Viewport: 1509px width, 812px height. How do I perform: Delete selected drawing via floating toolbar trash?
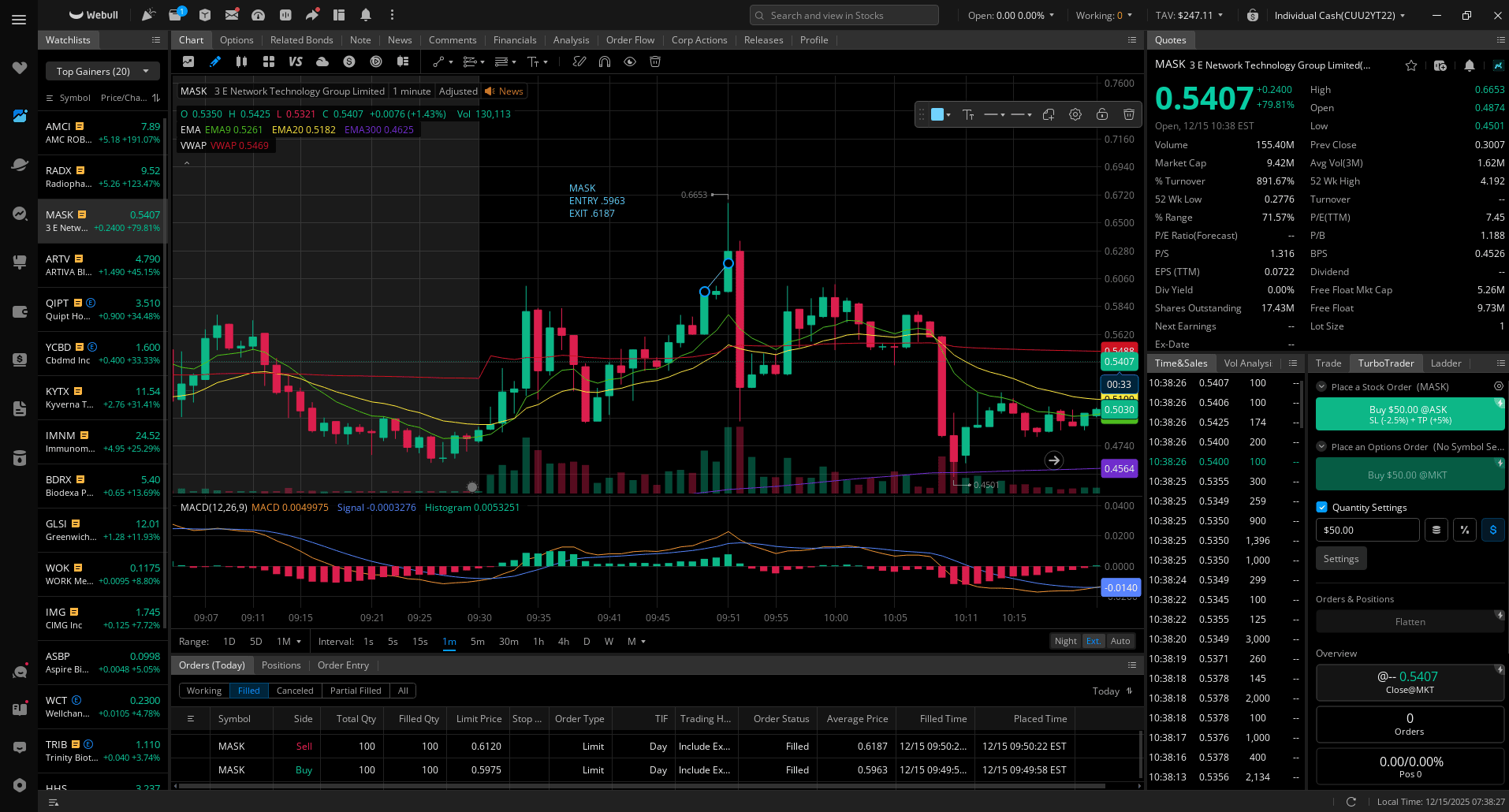1129,114
